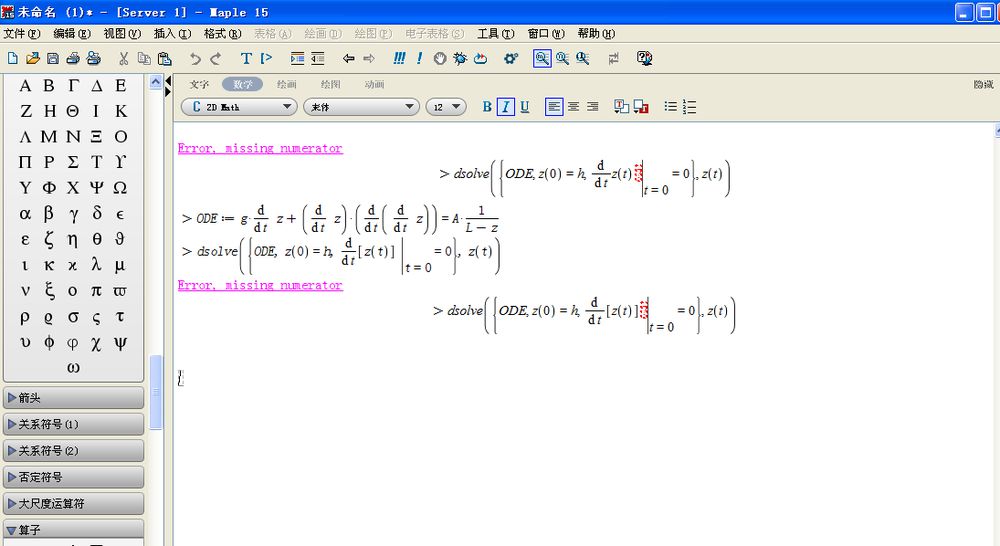
Task: Open a file using folder icon
Action: (x=33, y=59)
